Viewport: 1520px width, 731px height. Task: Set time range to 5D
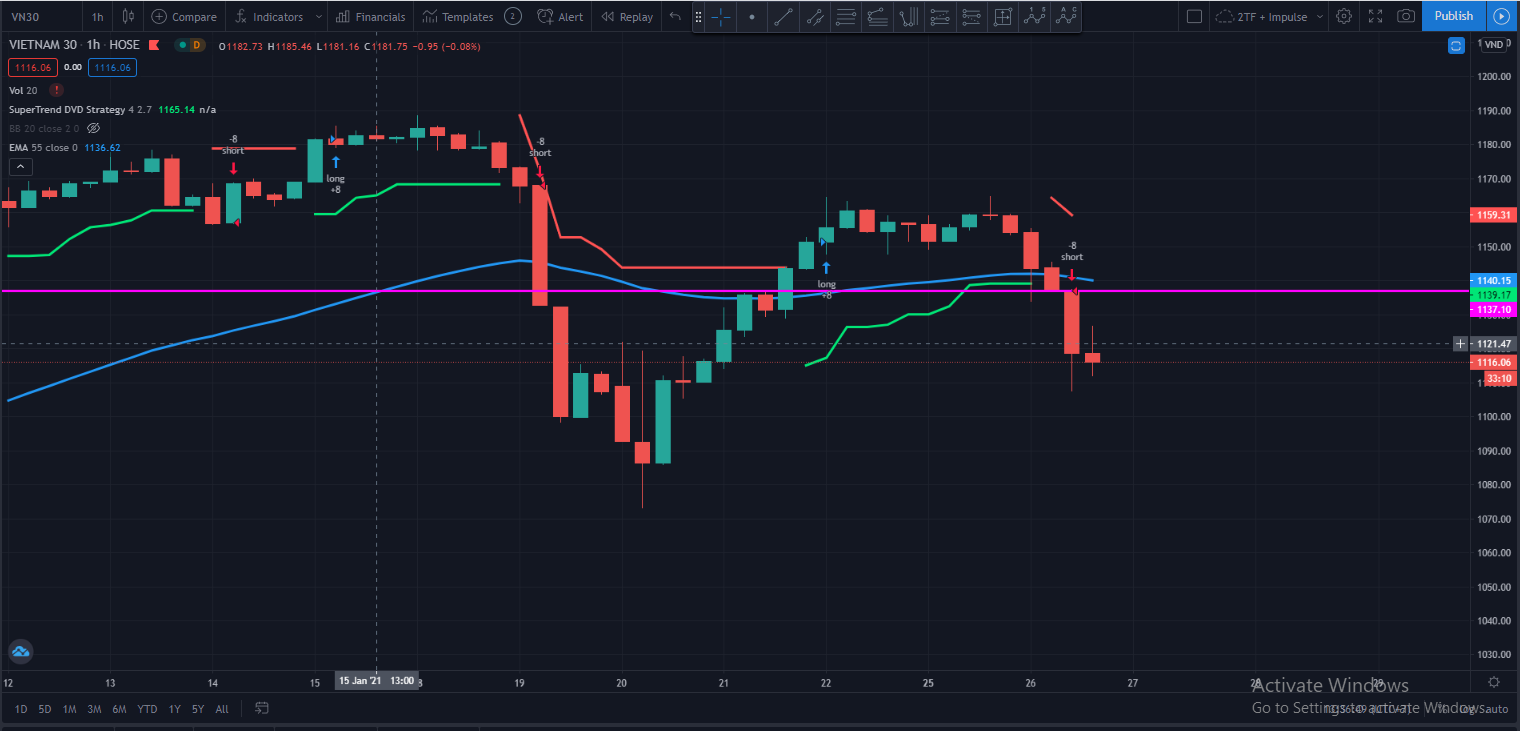(45, 709)
